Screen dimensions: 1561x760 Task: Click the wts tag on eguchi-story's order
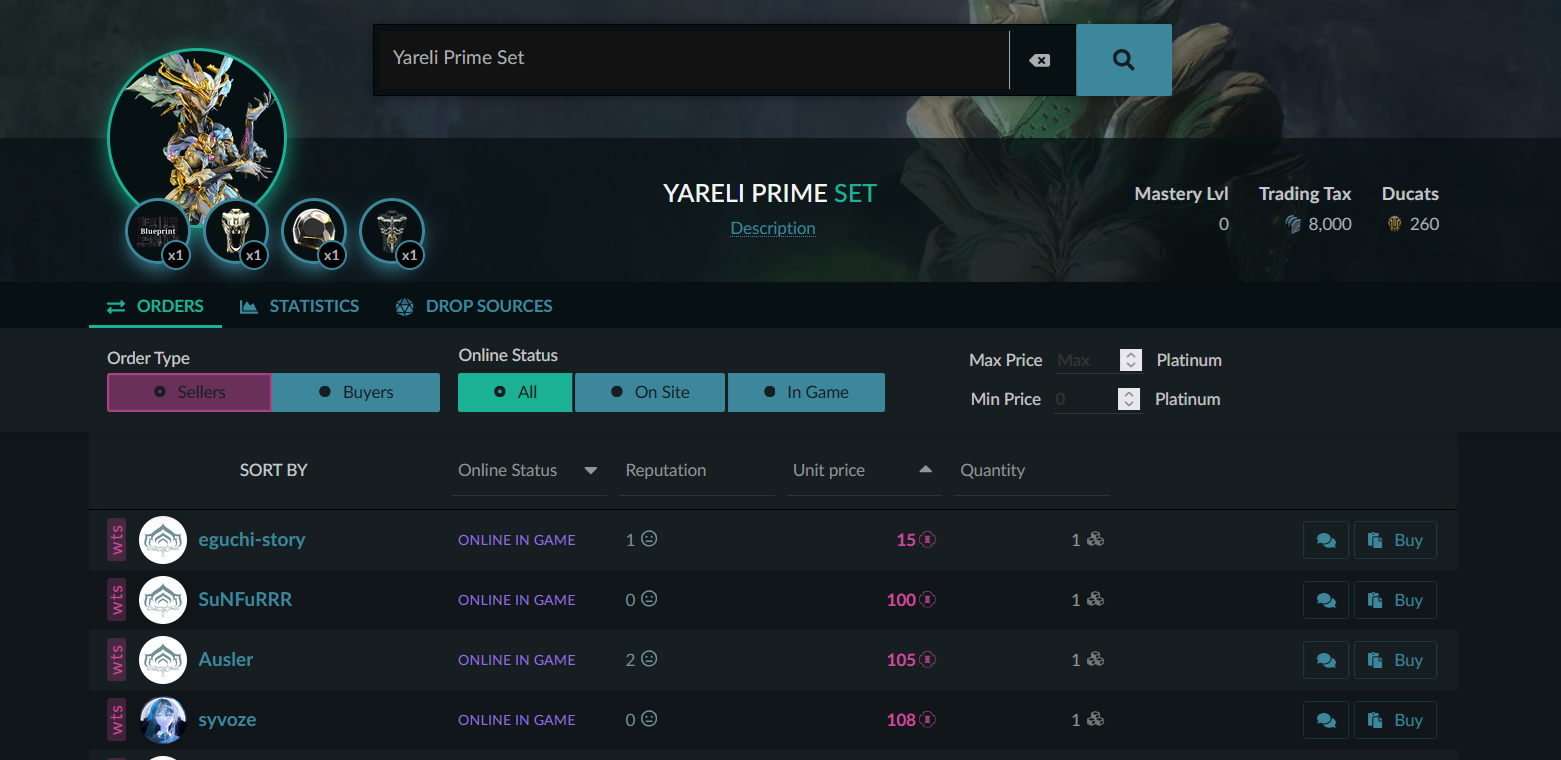coord(117,540)
